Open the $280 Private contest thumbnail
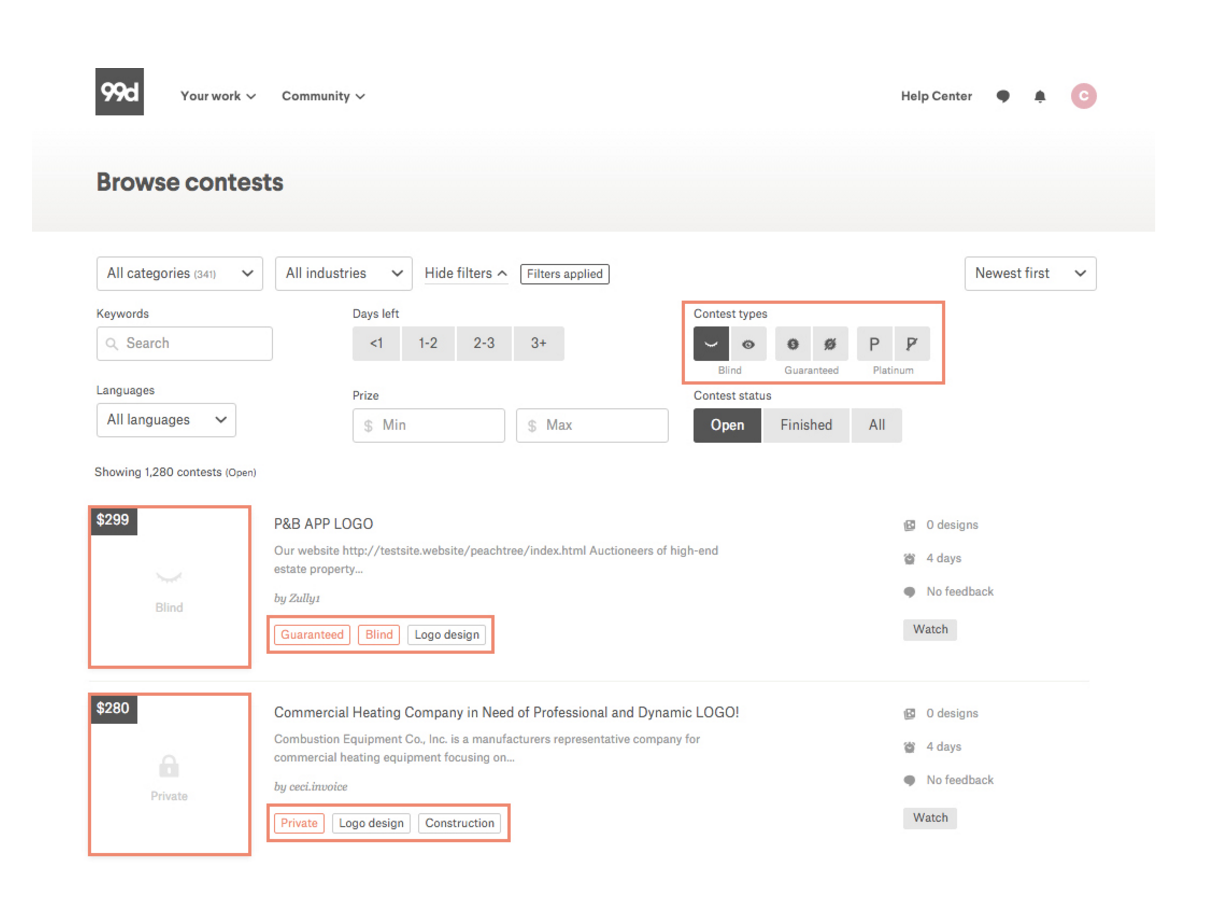1214x918 pixels. 169,775
